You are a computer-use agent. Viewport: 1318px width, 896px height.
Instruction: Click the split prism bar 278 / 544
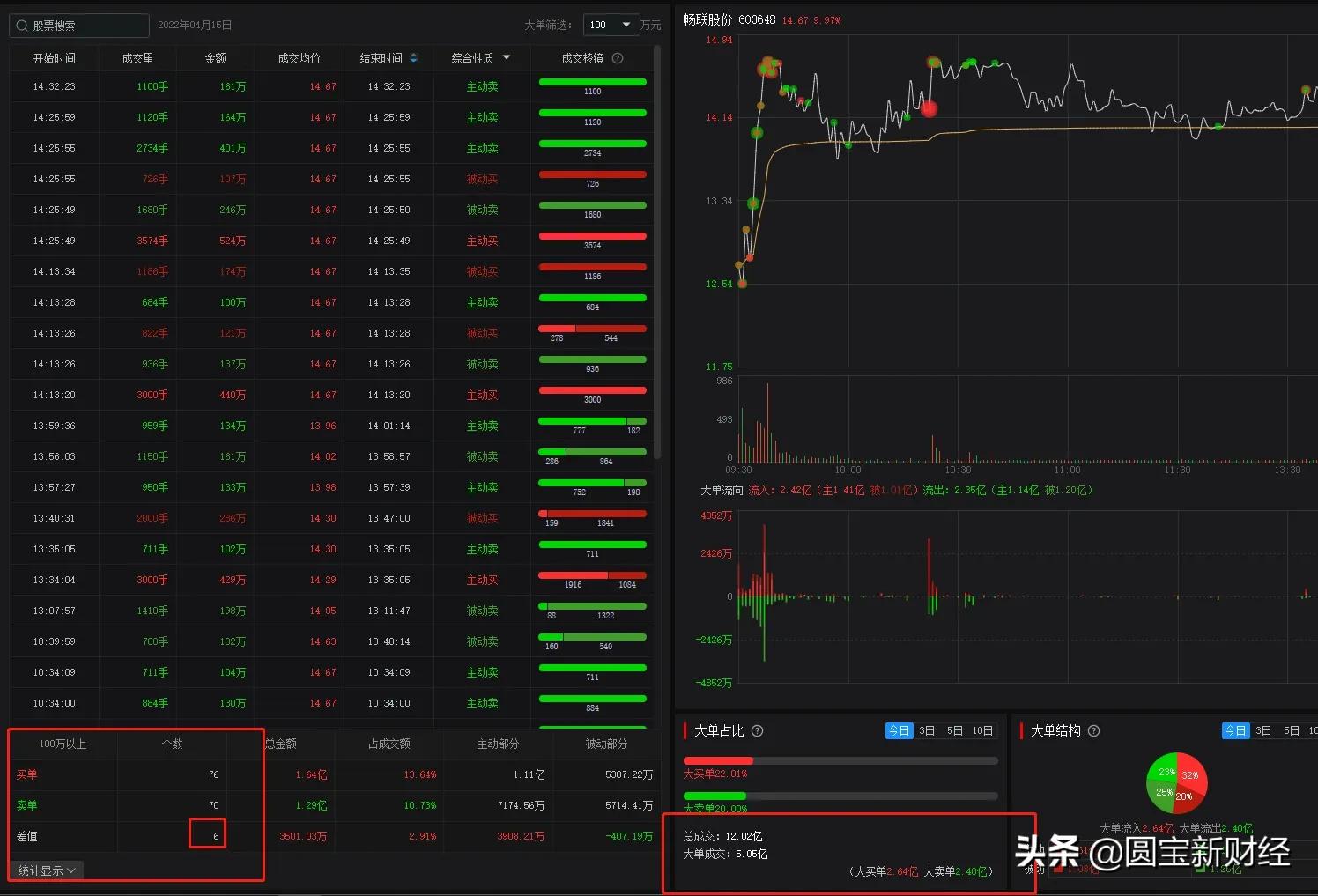pyautogui.click(x=592, y=329)
